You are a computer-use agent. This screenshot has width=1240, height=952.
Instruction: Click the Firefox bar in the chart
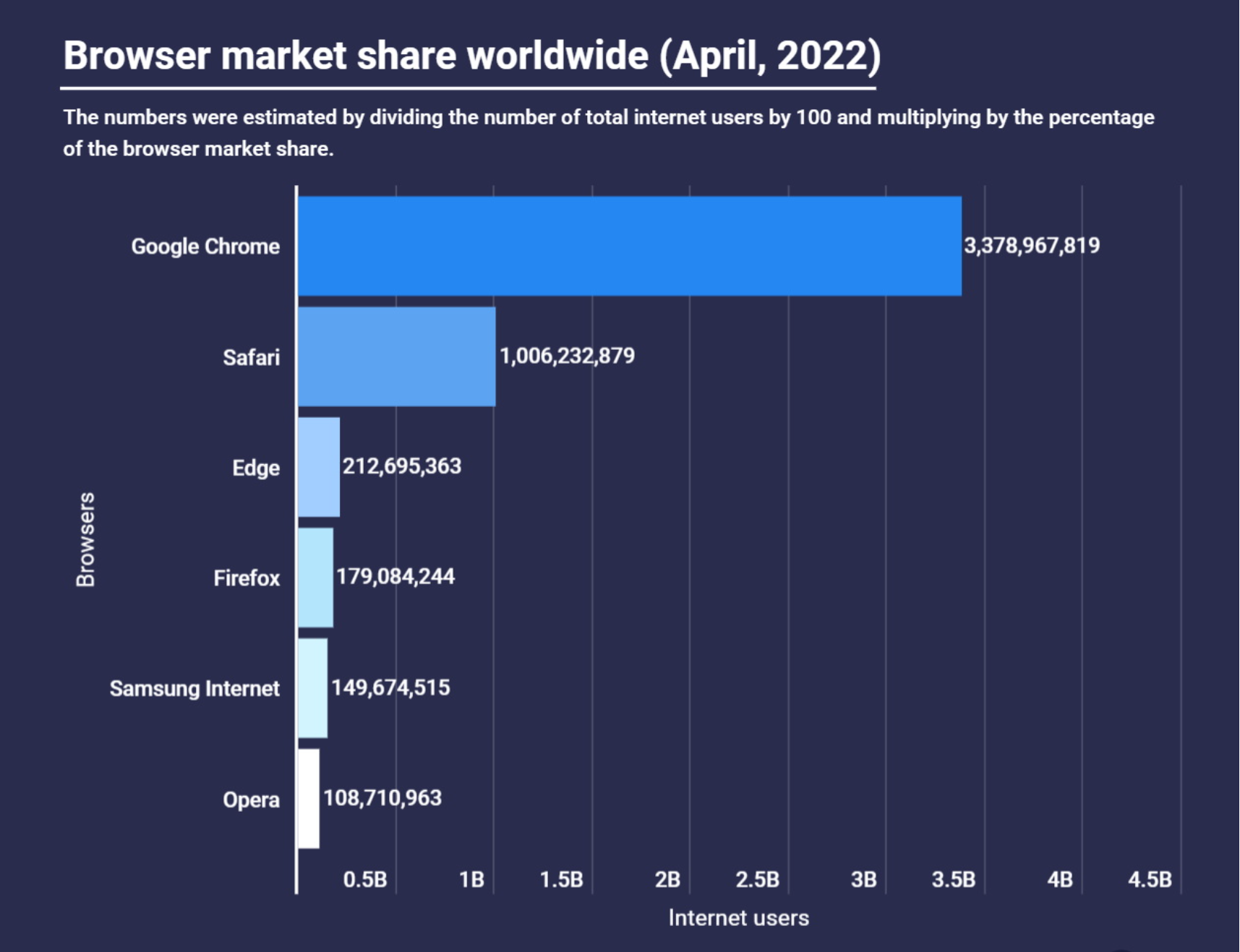point(315,578)
